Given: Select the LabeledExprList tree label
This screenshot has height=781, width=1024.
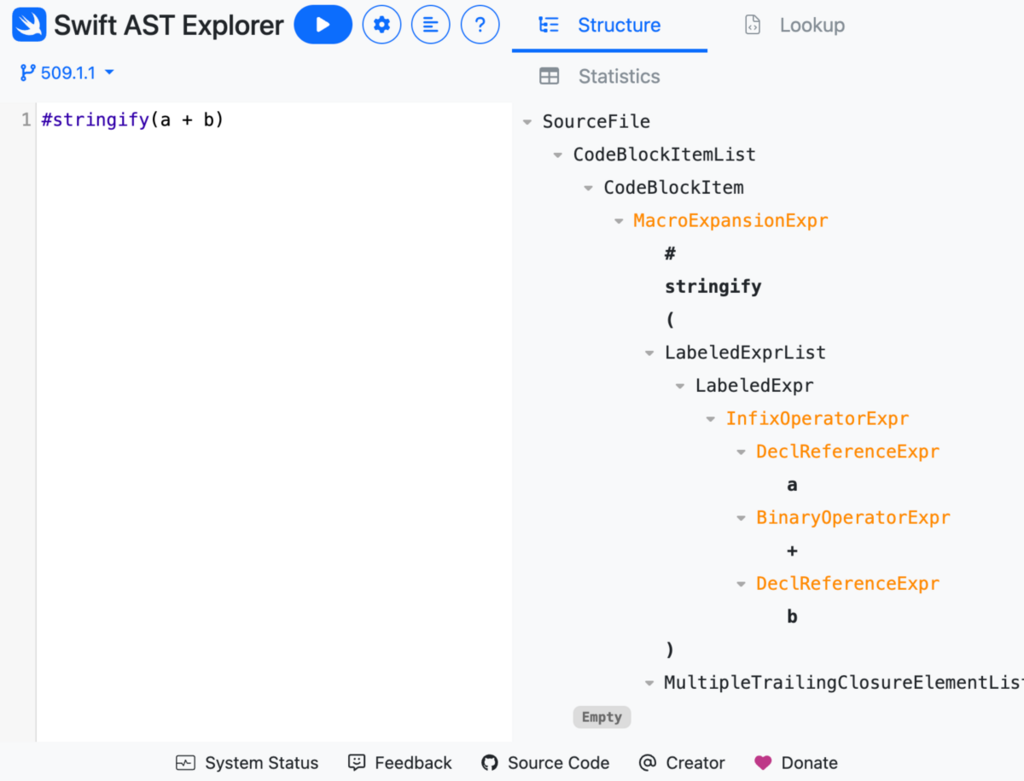Looking at the screenshot, I should pos(745,353).
